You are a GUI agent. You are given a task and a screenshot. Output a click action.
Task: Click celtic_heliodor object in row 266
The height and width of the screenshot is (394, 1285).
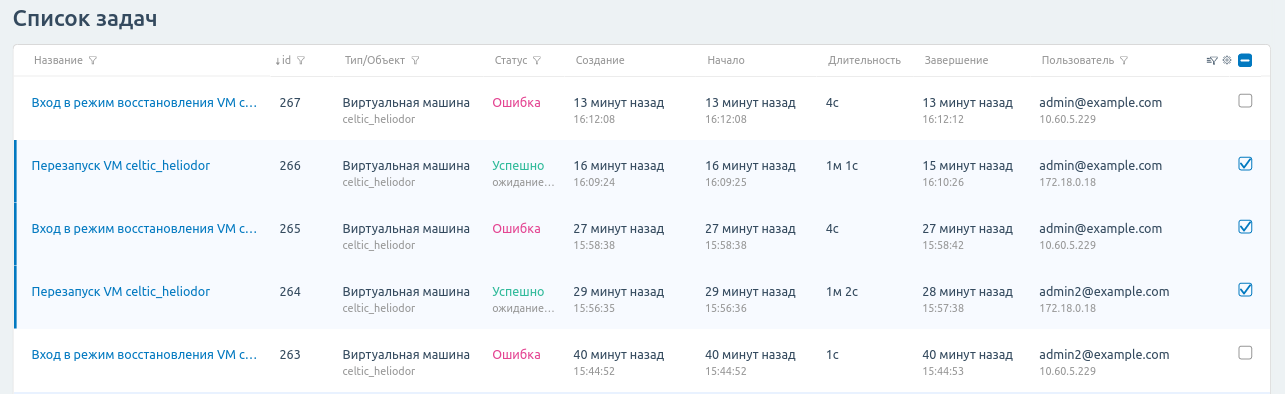pyautogui.click(x=378, y=183)
